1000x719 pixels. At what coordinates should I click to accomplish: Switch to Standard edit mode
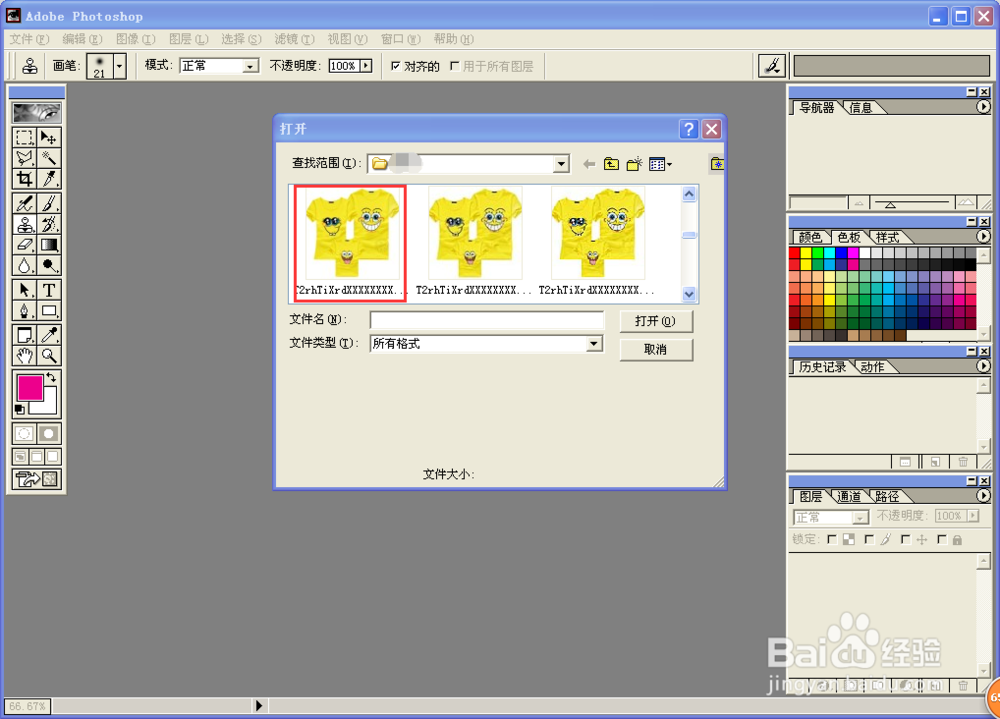pyautogui.click(x=24, y=434)
